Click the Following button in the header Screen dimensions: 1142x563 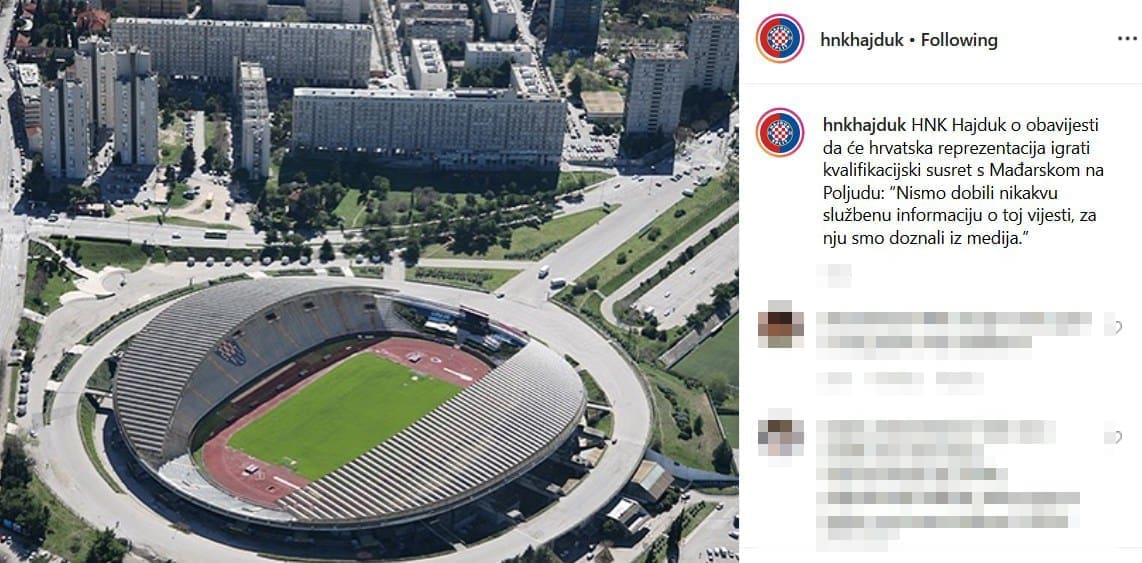(x=959, y=40)
